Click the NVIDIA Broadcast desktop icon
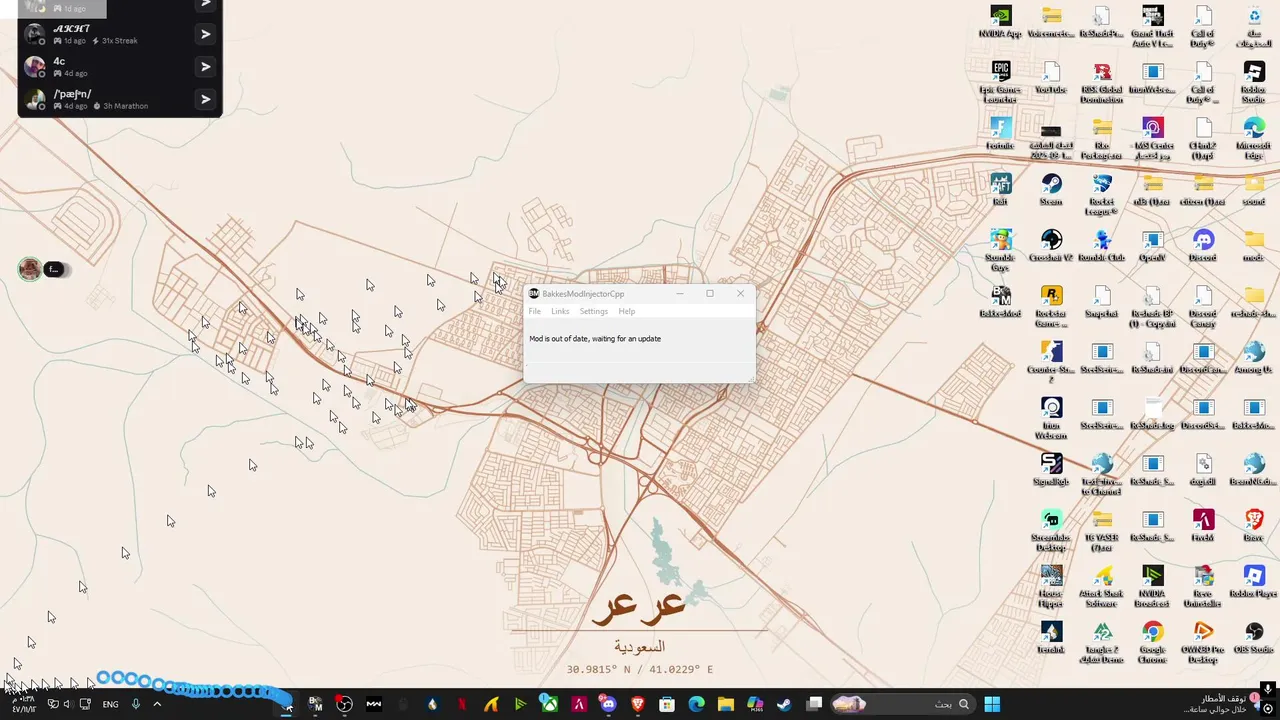1280x720 pixels. click(x=1152, y=587)
